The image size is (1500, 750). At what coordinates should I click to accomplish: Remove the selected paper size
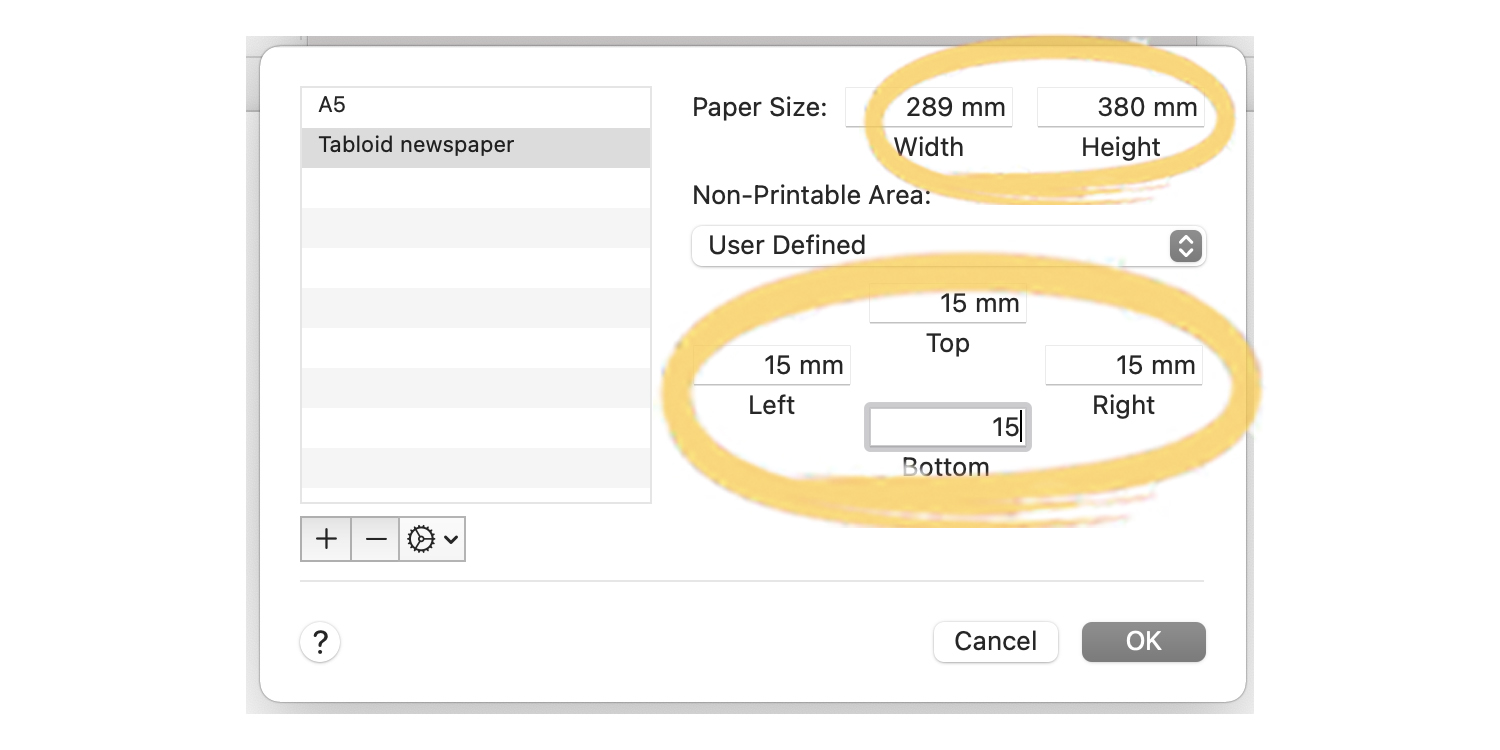coord(375,539)
